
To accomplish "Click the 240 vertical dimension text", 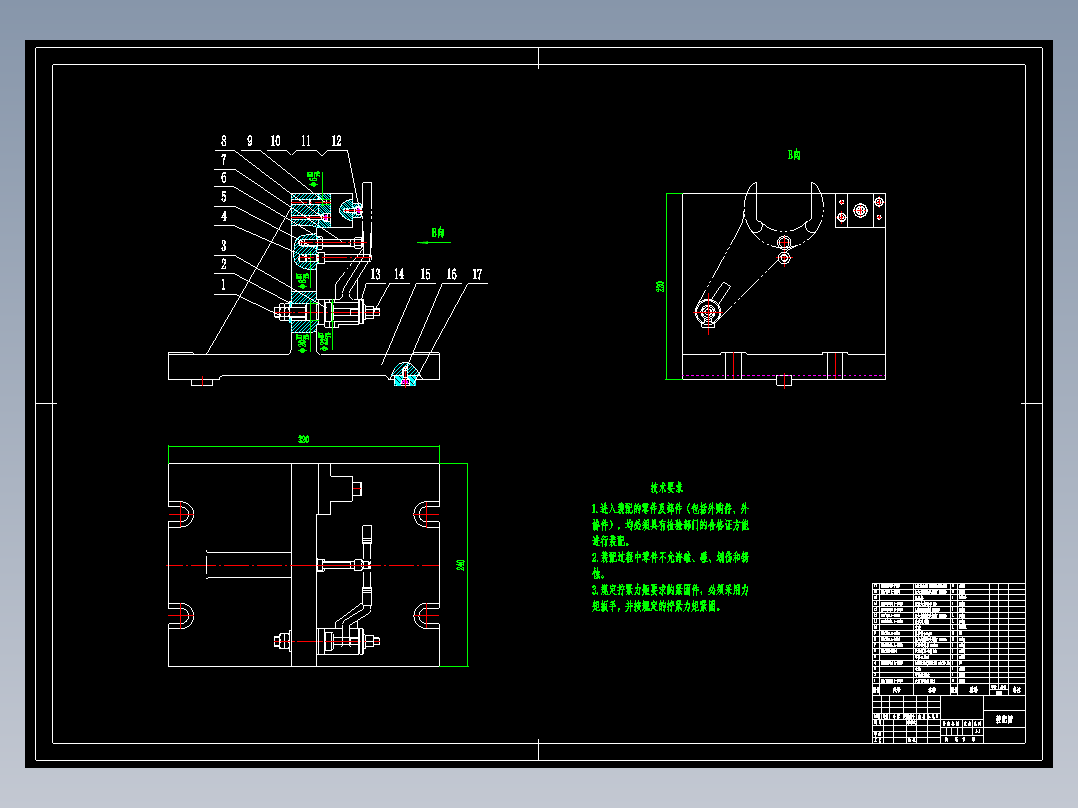I will 461,565.
